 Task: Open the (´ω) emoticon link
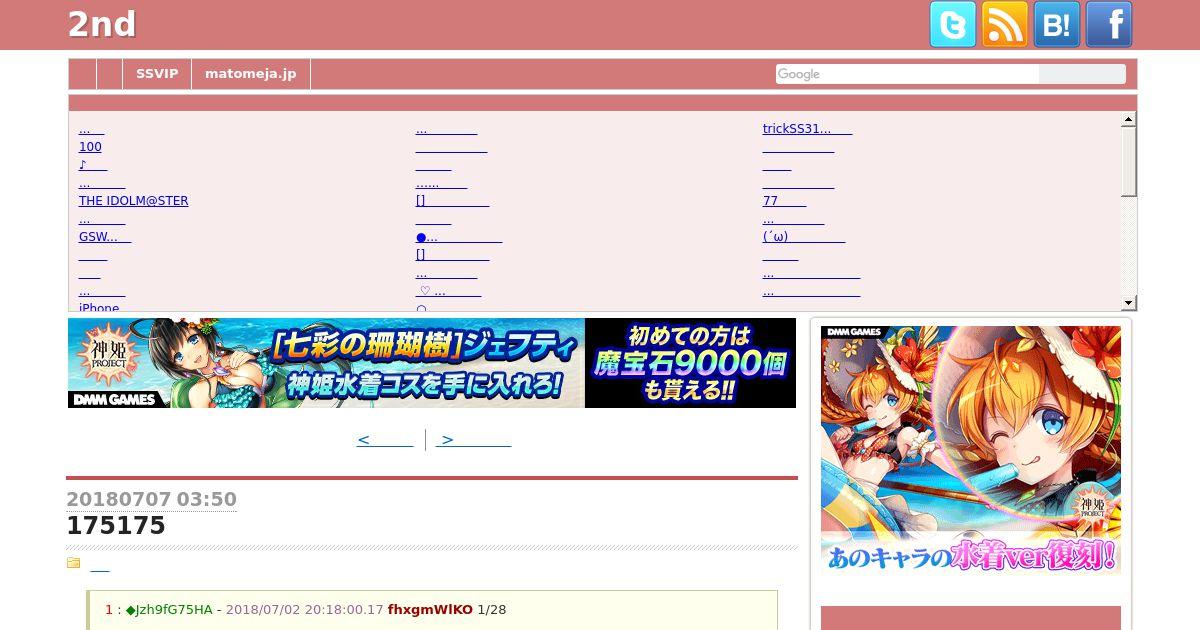click(804, 237)
